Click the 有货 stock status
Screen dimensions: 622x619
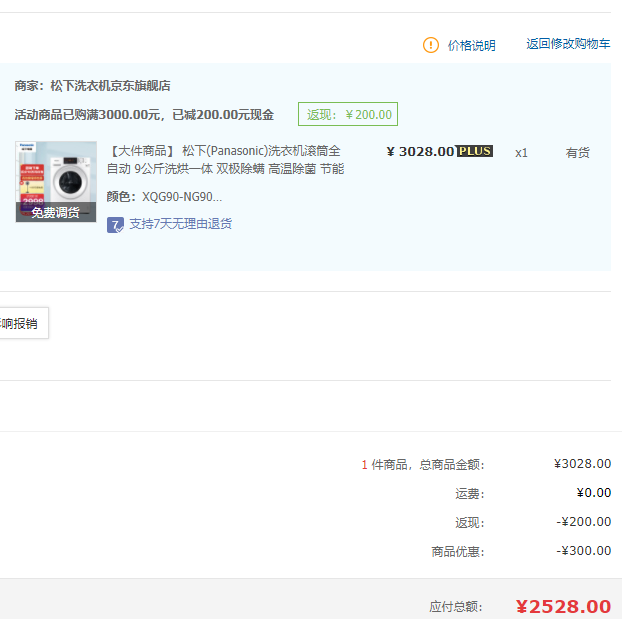(578, 153)
